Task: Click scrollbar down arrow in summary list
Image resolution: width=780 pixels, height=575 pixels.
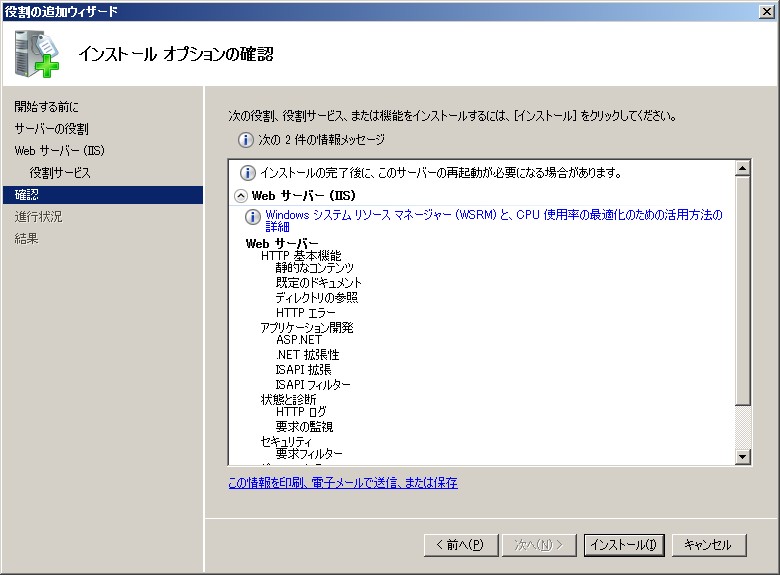Action: (742, 457)
